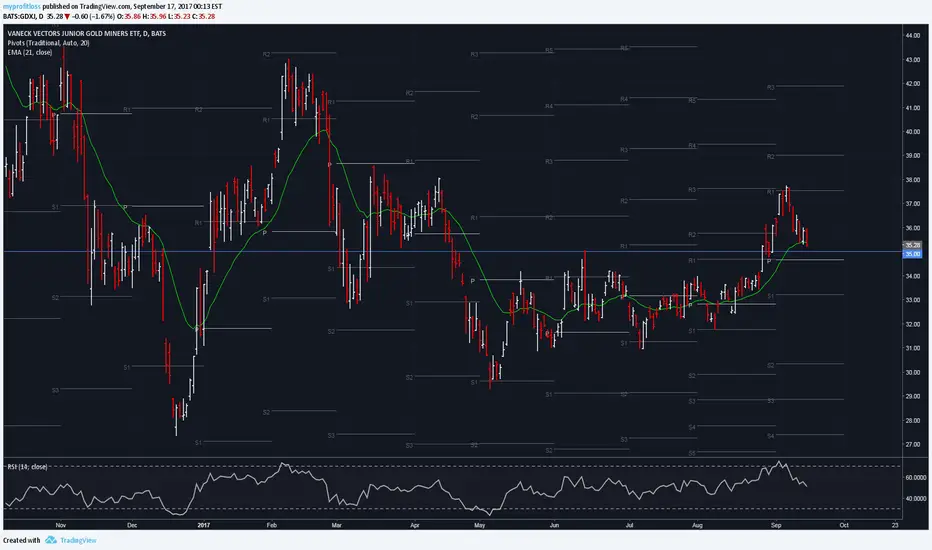The height and width of the screenshot is (550, 932).
Task: Click the EMA (21, close) indicator label
Action: 30,52
